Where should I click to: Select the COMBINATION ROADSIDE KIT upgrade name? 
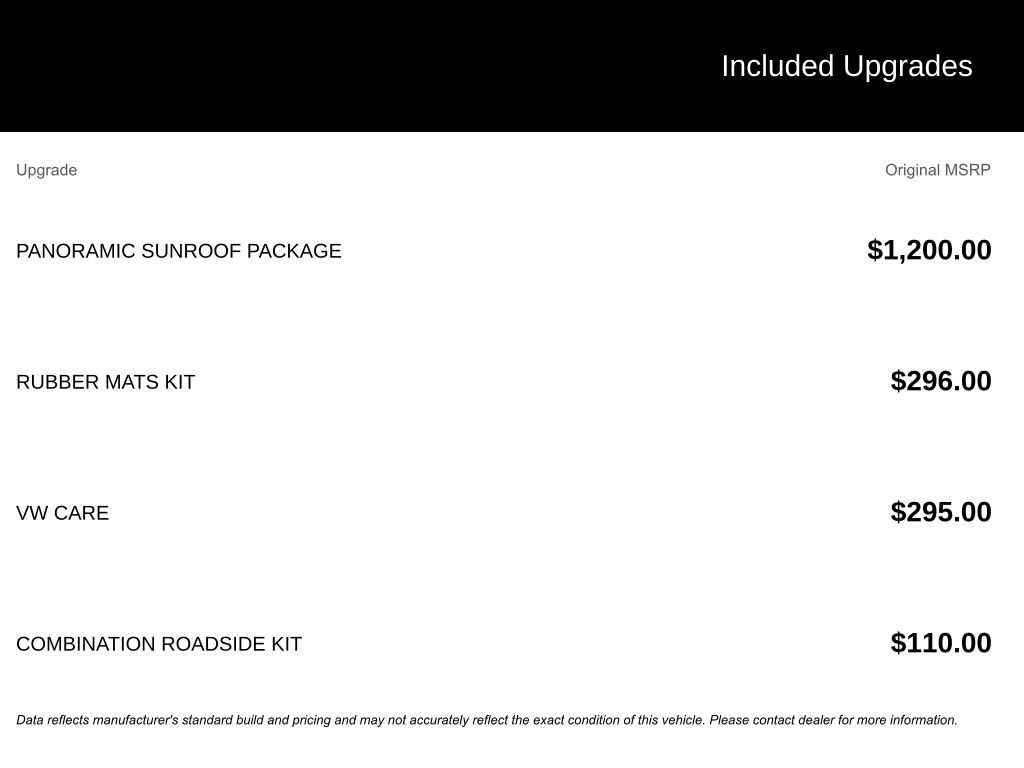click(x=159, y=644)
